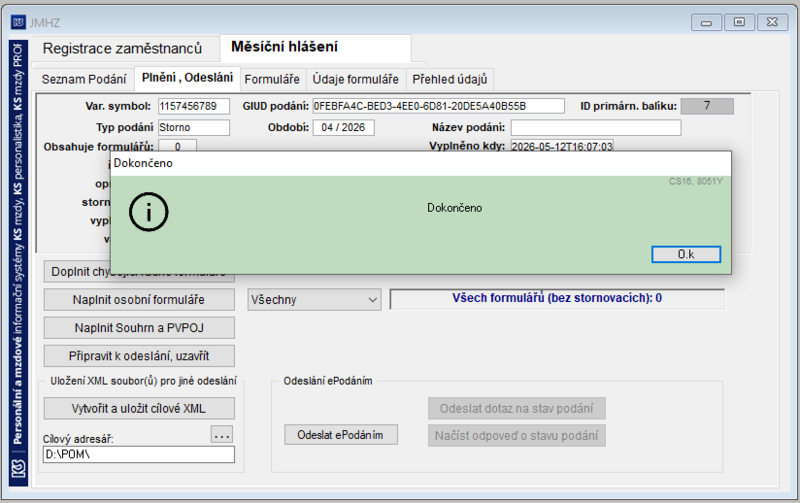The image size is (800, 503).
Task: Click Načíst odpověď o stavu podání
Action: [516, 436]
